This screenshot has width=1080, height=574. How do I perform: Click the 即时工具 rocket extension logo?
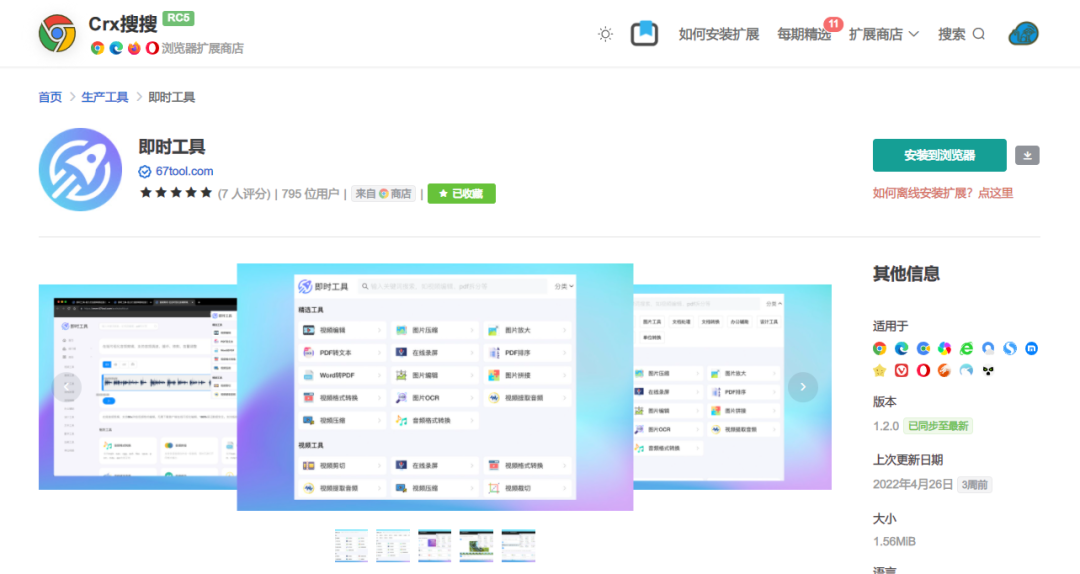(81, 170)
